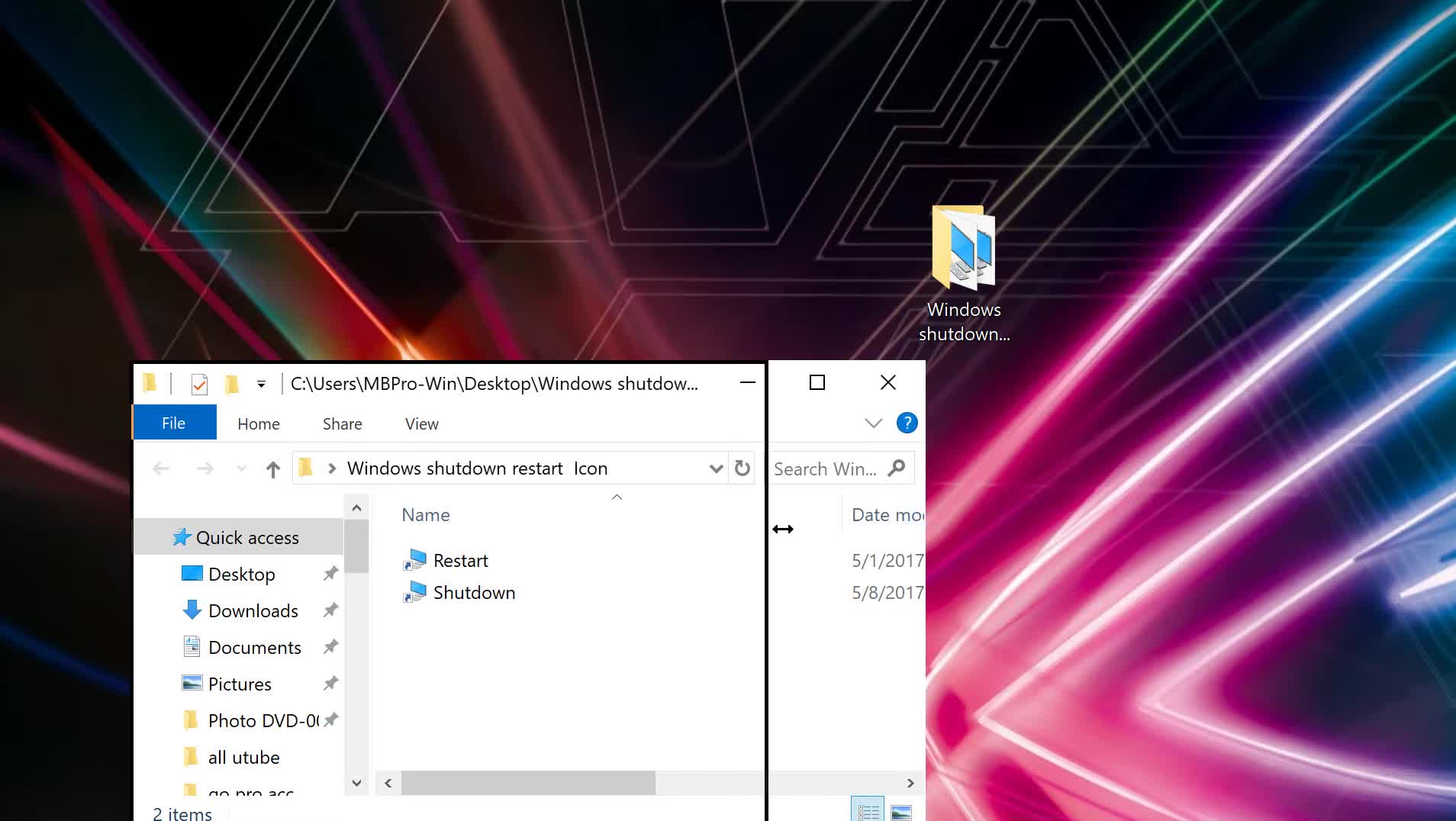Switch to Large icons view layout
The height and width of the screenshot is (821, 1456).
coord(901,812)
